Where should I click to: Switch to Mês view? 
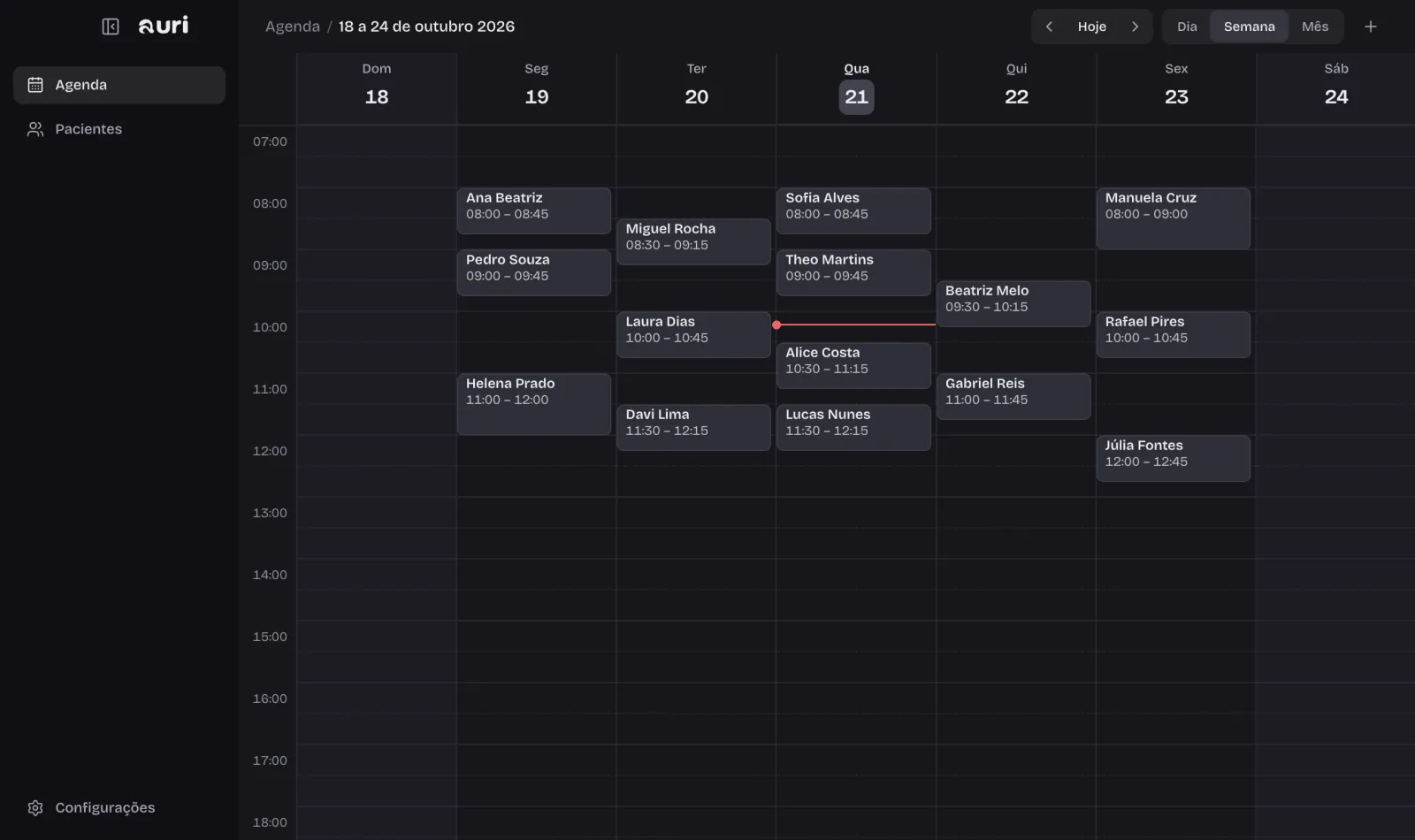(1315, 27)
